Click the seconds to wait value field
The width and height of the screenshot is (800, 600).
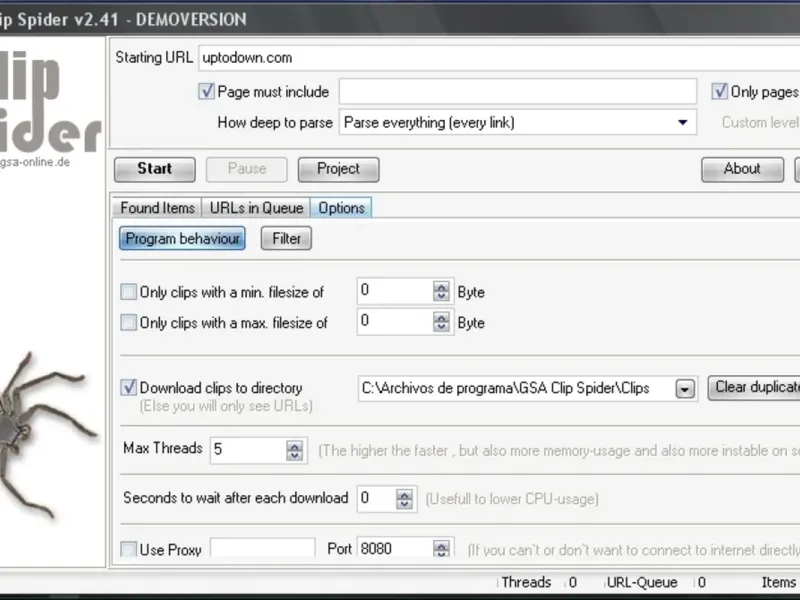pyautogui.click(x=377, y=498)
